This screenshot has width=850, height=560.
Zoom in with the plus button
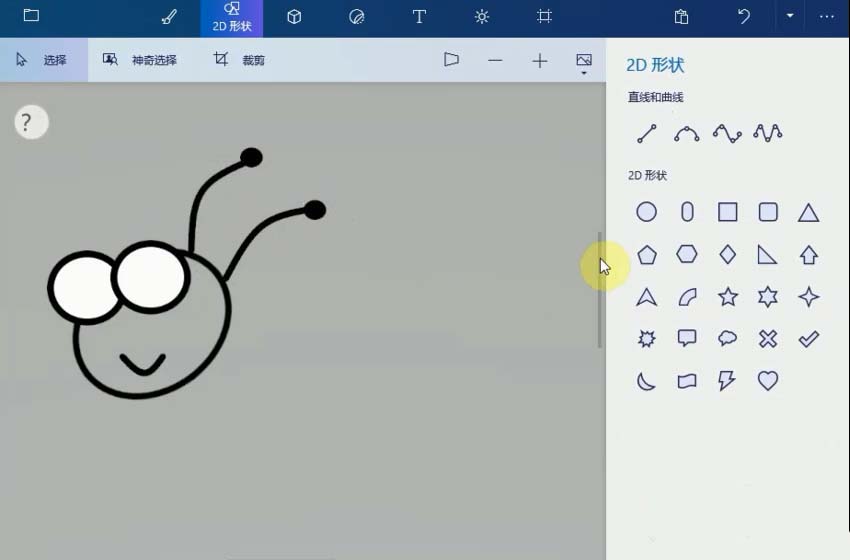pyautogui.click(x=539, y=61)
